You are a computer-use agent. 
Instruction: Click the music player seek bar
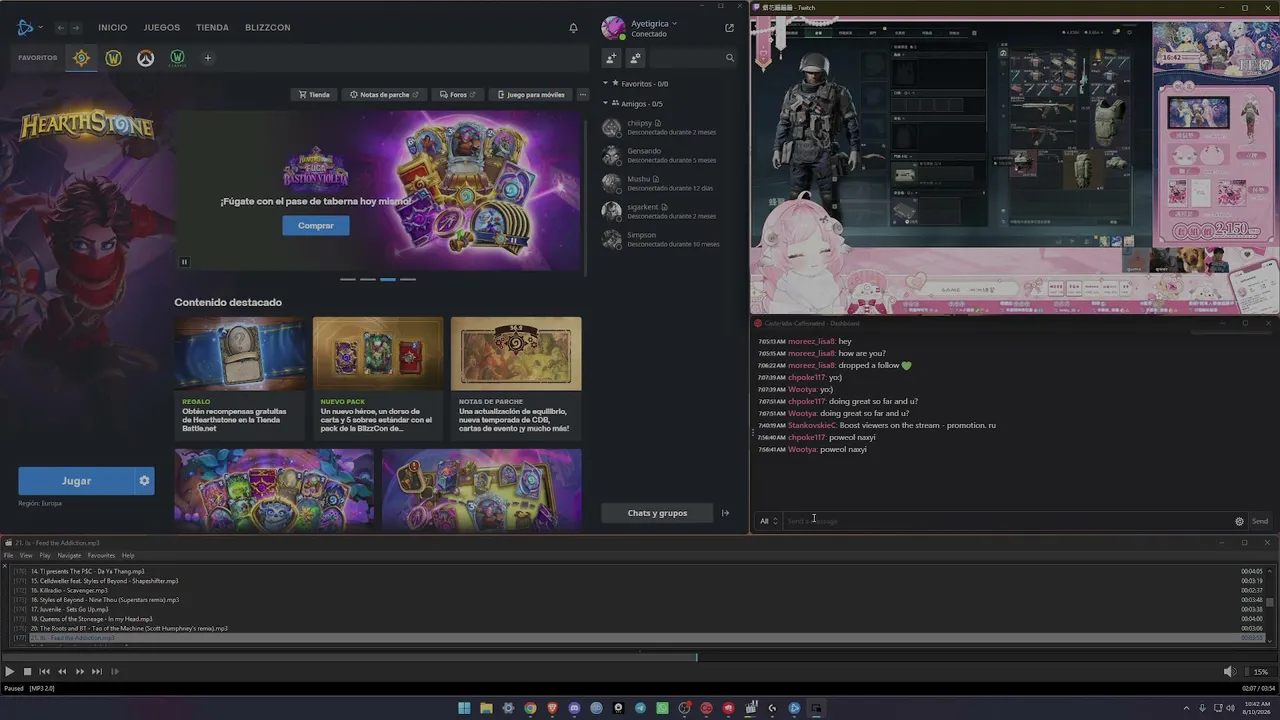pyautogui.click(x=640, y=657)
